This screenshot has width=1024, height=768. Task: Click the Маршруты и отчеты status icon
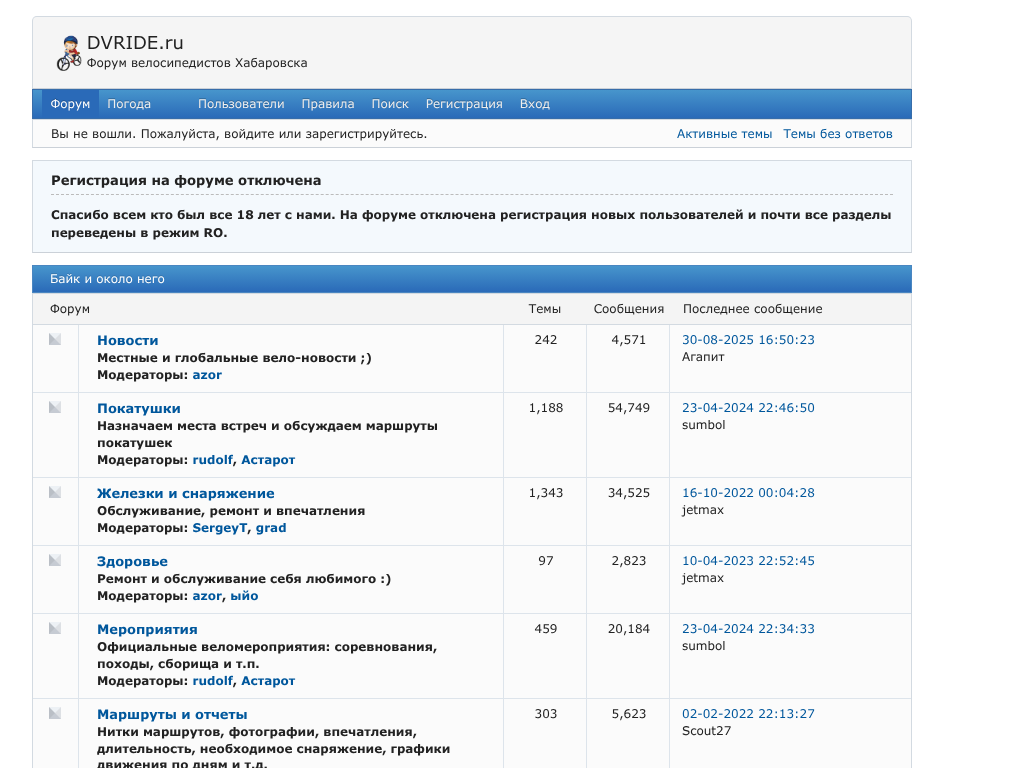tap(55, 714)
